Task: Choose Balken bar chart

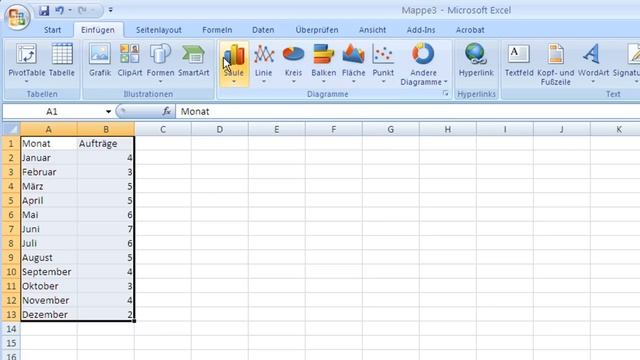Action: pyautogui.click(x=324, y=64)
